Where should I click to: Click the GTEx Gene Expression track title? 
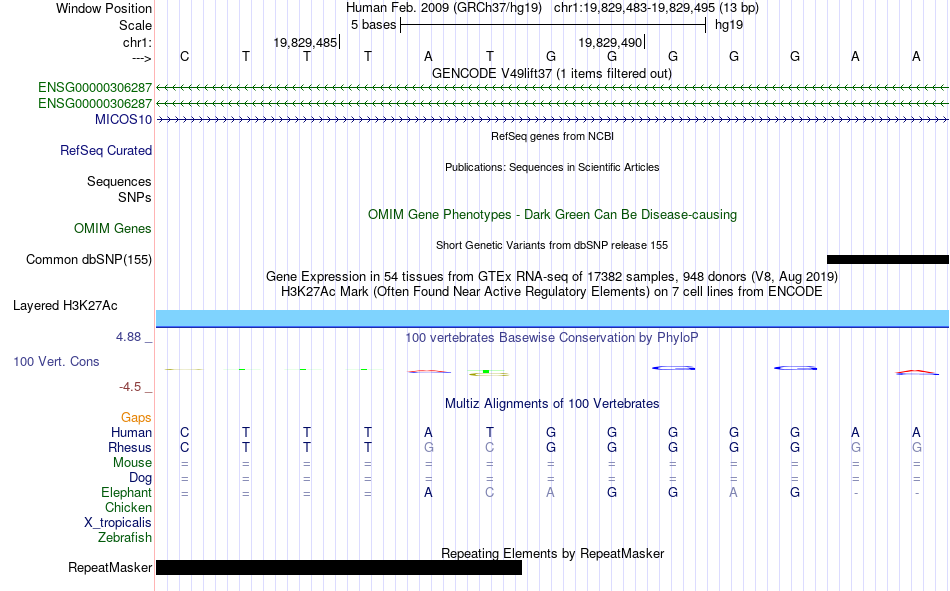[552, 277]
